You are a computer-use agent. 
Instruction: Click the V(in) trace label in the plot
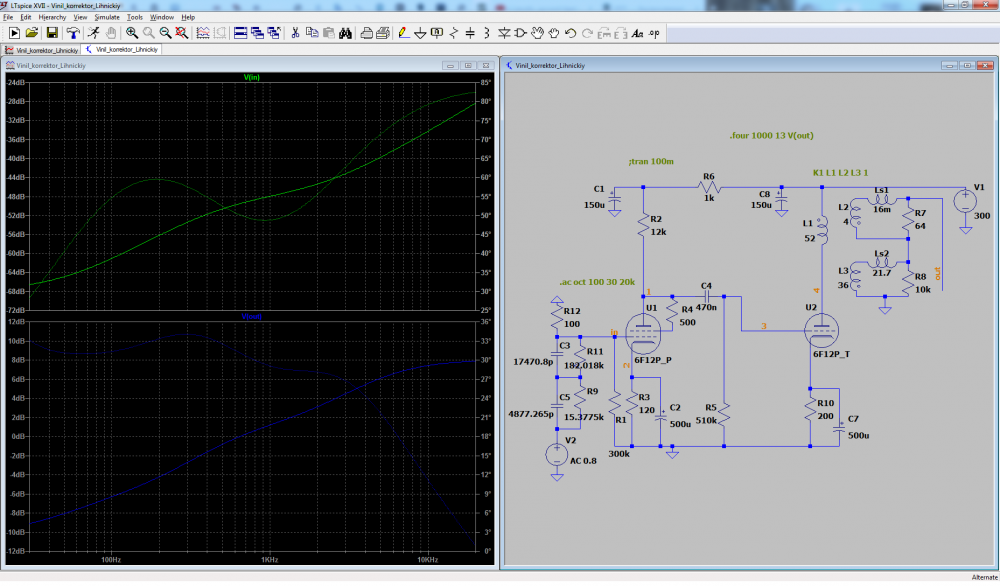pyautogui.click(x=252, y=77)
